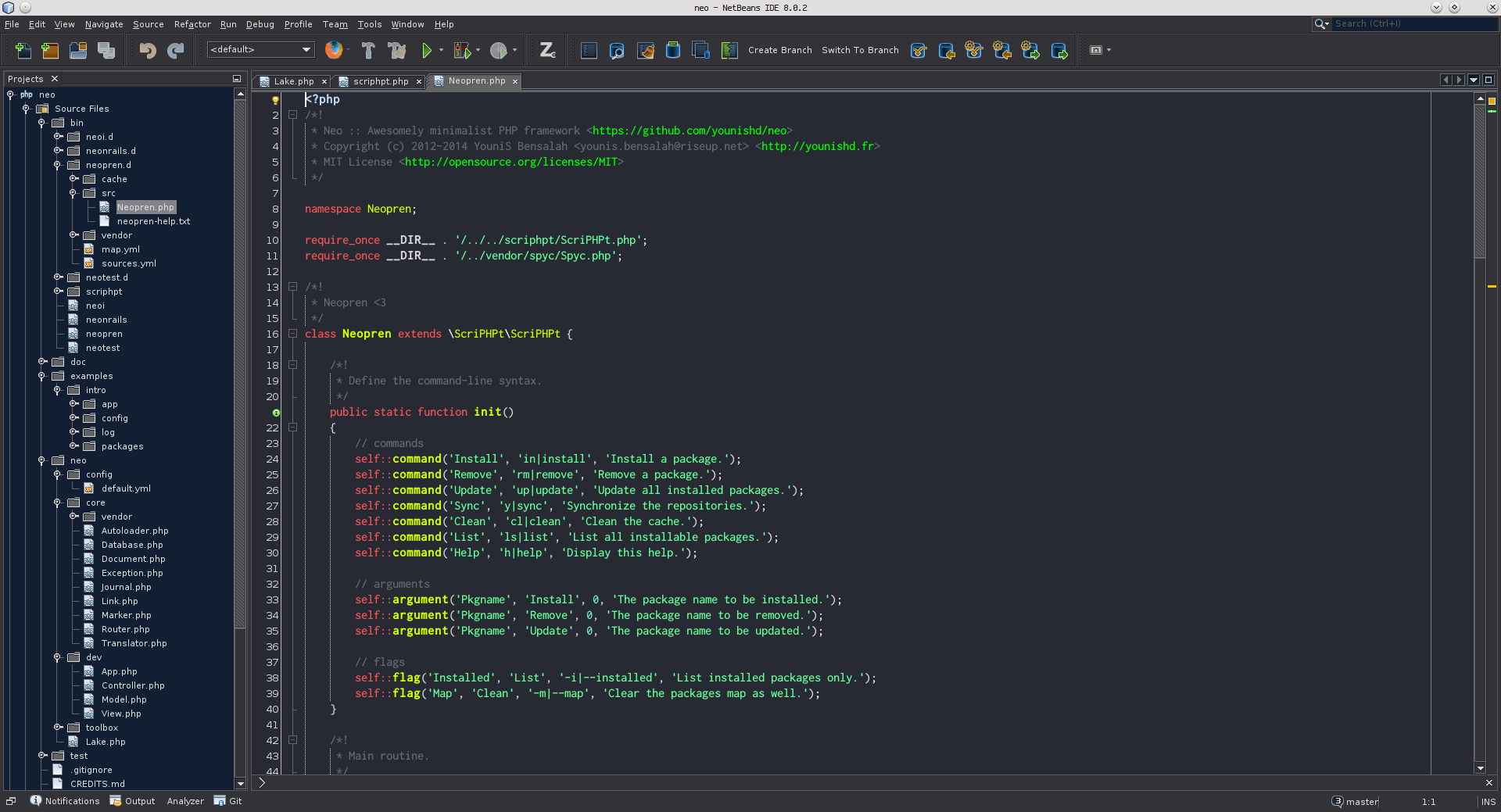Click the last Git database icon with green arrow
The image size is (1501, 812).
click(1059, 50)
